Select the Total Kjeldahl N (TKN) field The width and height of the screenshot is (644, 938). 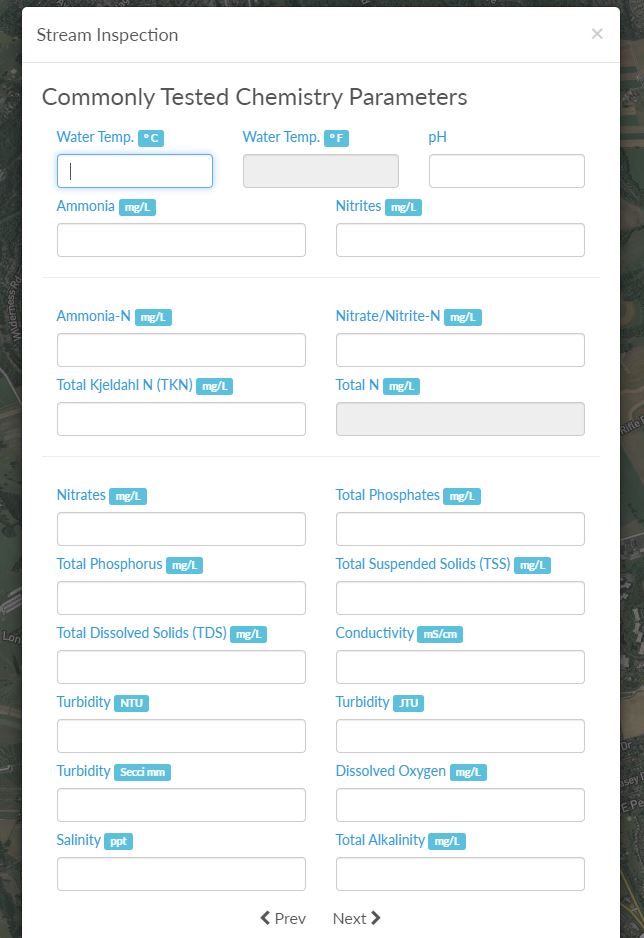coord(181,419)
